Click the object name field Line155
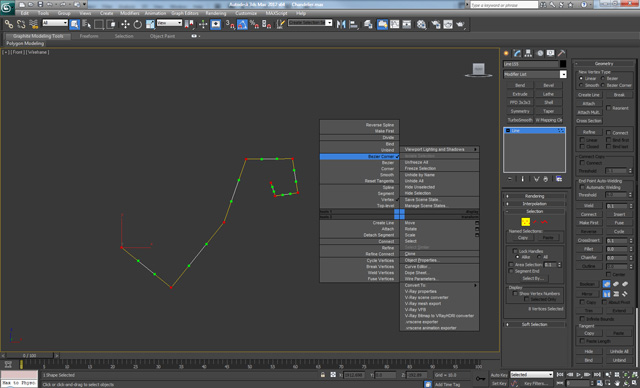This screenshot has width=640, height=388. pos(531,64)
